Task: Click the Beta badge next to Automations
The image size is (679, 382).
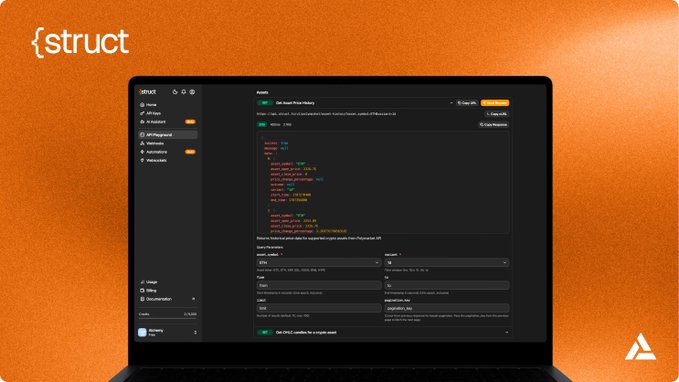Action: click(190, 152)
